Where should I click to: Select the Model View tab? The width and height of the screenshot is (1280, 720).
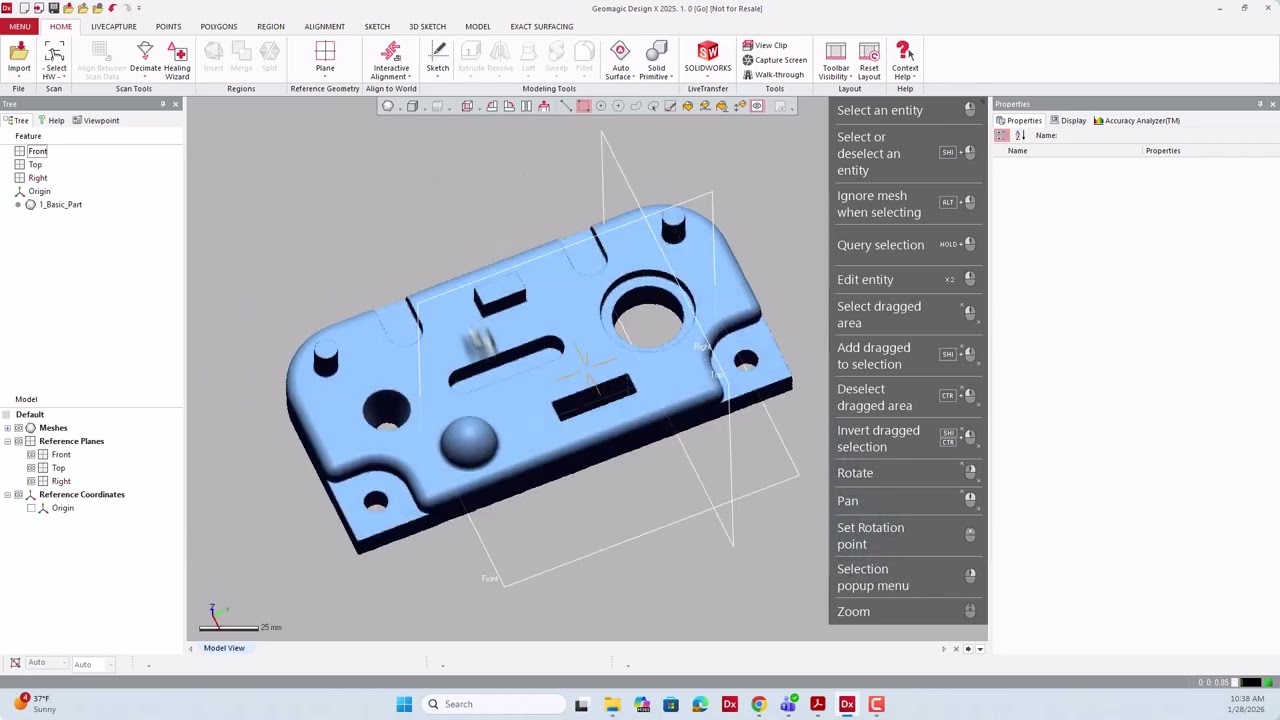224,648
